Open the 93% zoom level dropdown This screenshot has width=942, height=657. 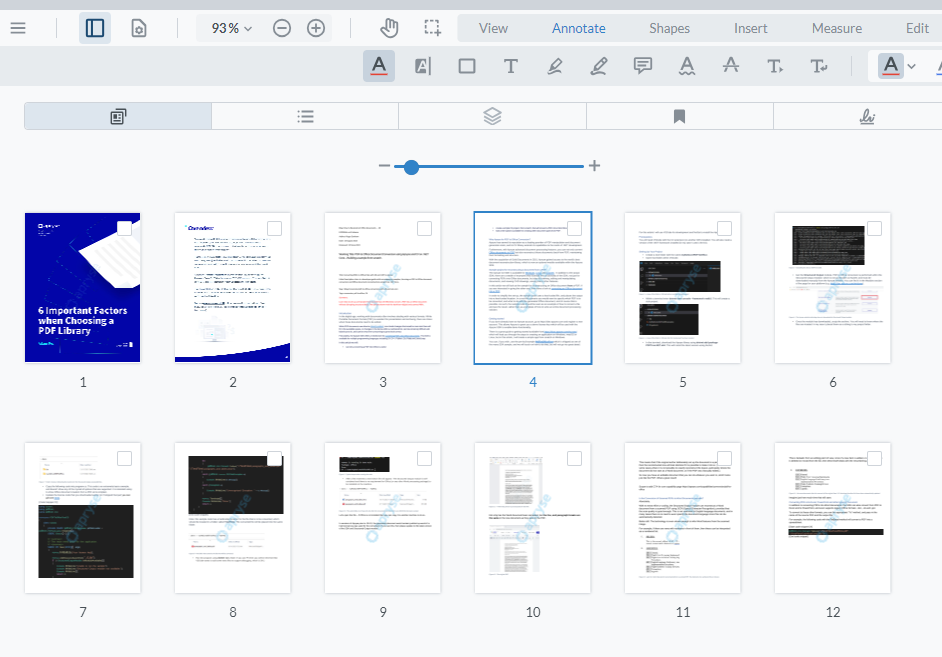(x=230, y=27)
